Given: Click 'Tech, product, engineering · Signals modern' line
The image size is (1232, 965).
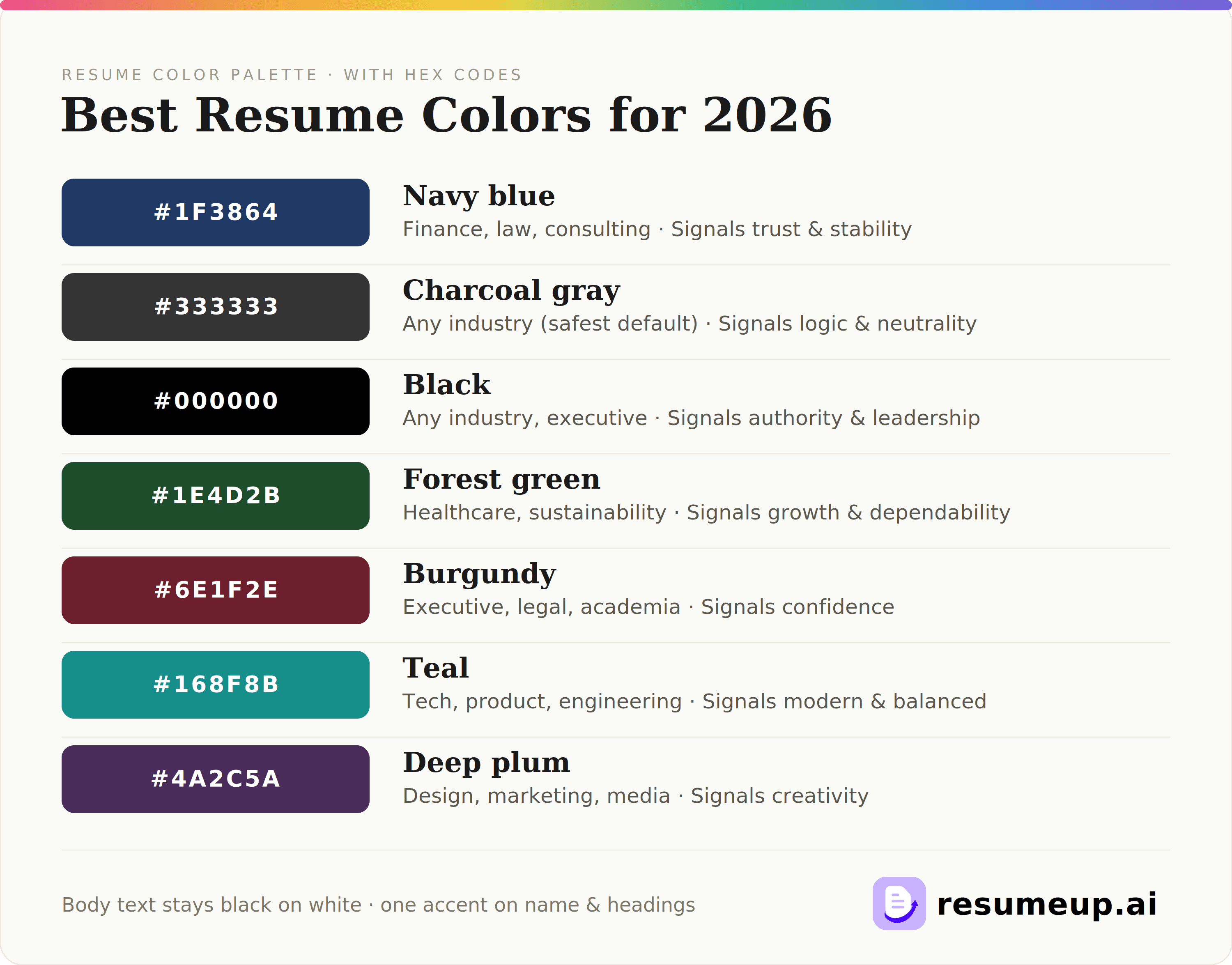Looking at the screenshot, I should tap(694, 701).
